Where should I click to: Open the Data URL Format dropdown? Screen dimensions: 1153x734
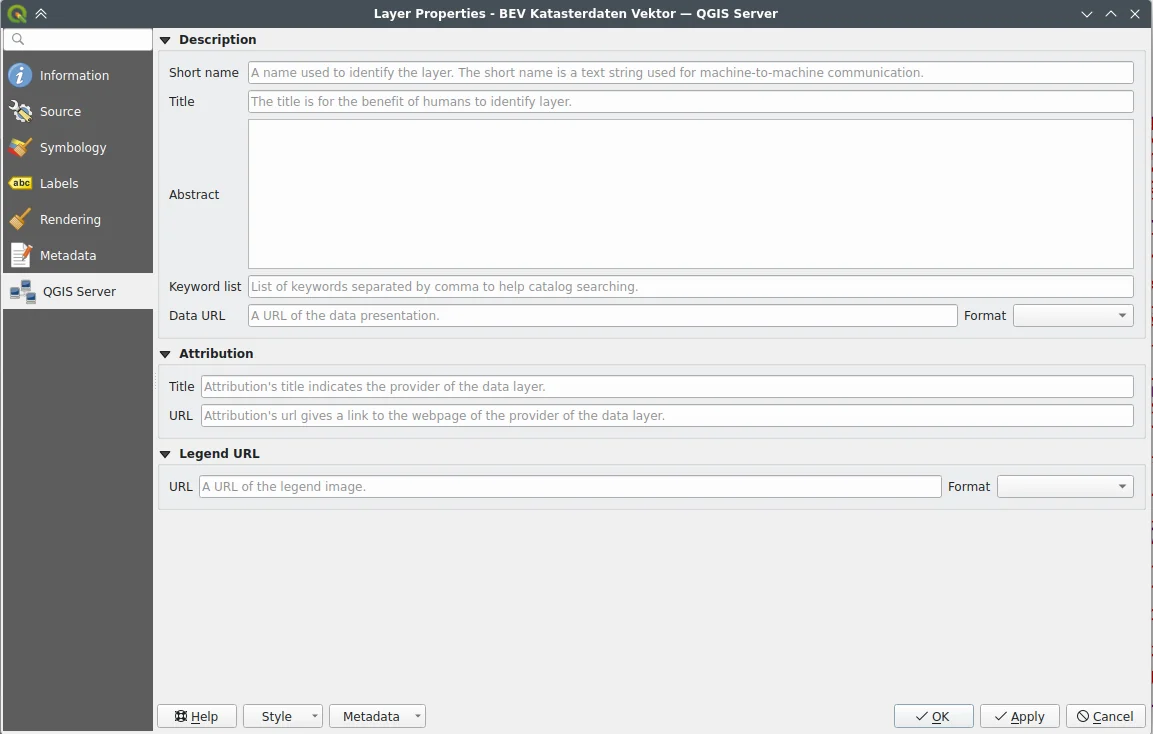click(x=1073, y=316)
